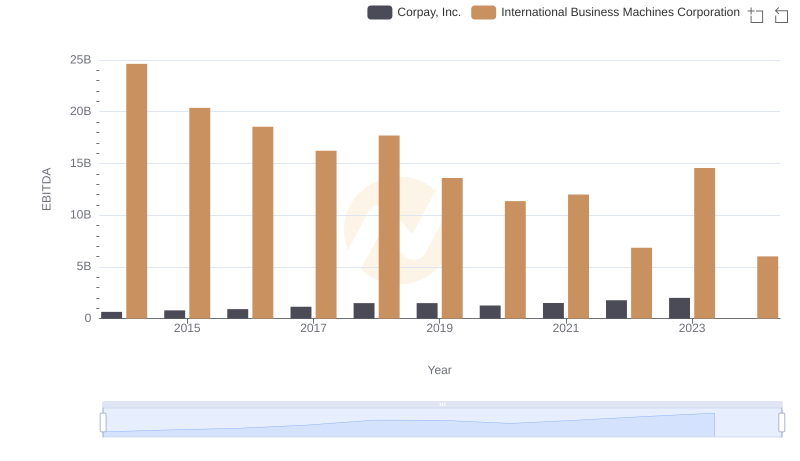Click the top drag bar of range slider
The width and height of the screenshot is (800, 461).
click(x=442, y=404)
